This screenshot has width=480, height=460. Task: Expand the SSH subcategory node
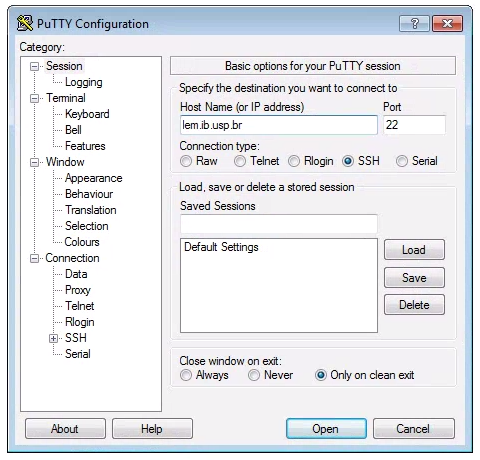tap(53, 338)
